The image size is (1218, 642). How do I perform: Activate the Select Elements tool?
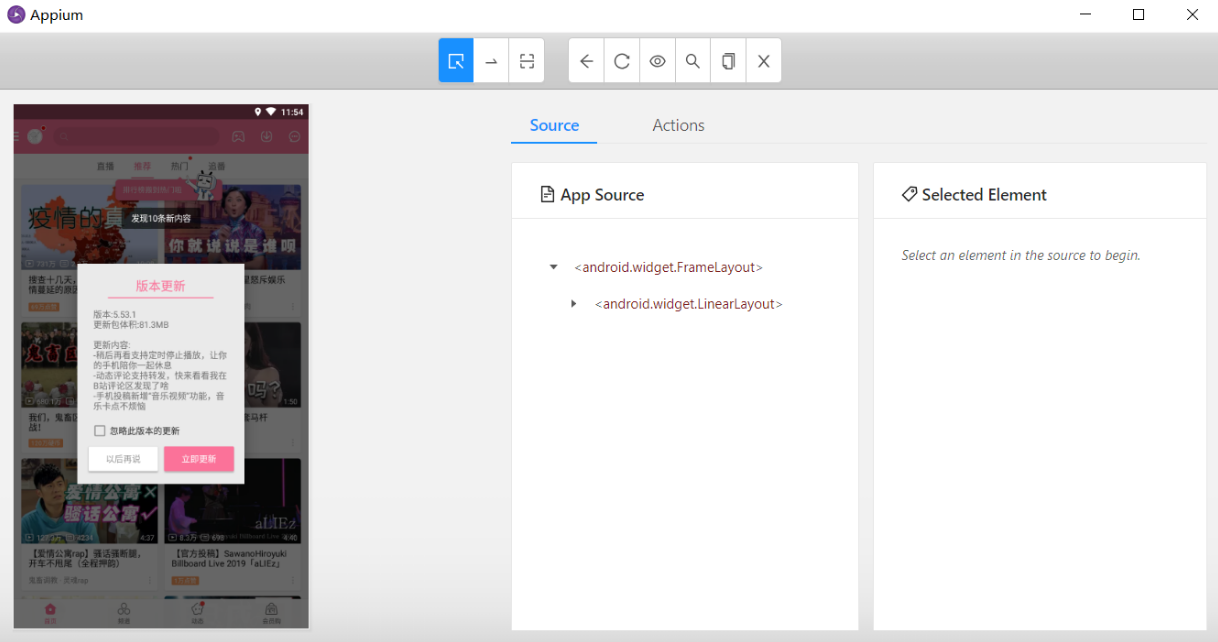(456, 61)
